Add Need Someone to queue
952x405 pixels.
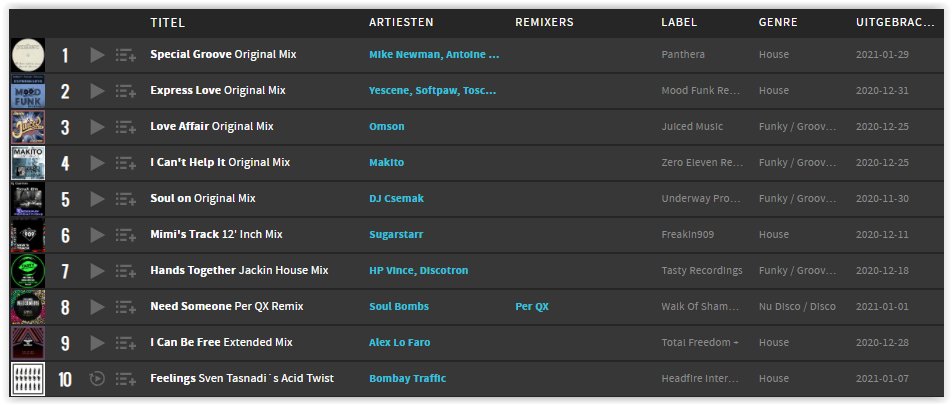(x=126, y=307)
